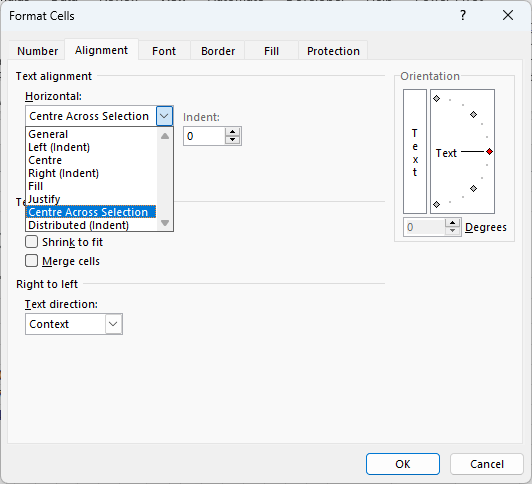Select Distributed (Indent) from the list
This screenshot has height=484, width=532.
click(x=78, y=225)
